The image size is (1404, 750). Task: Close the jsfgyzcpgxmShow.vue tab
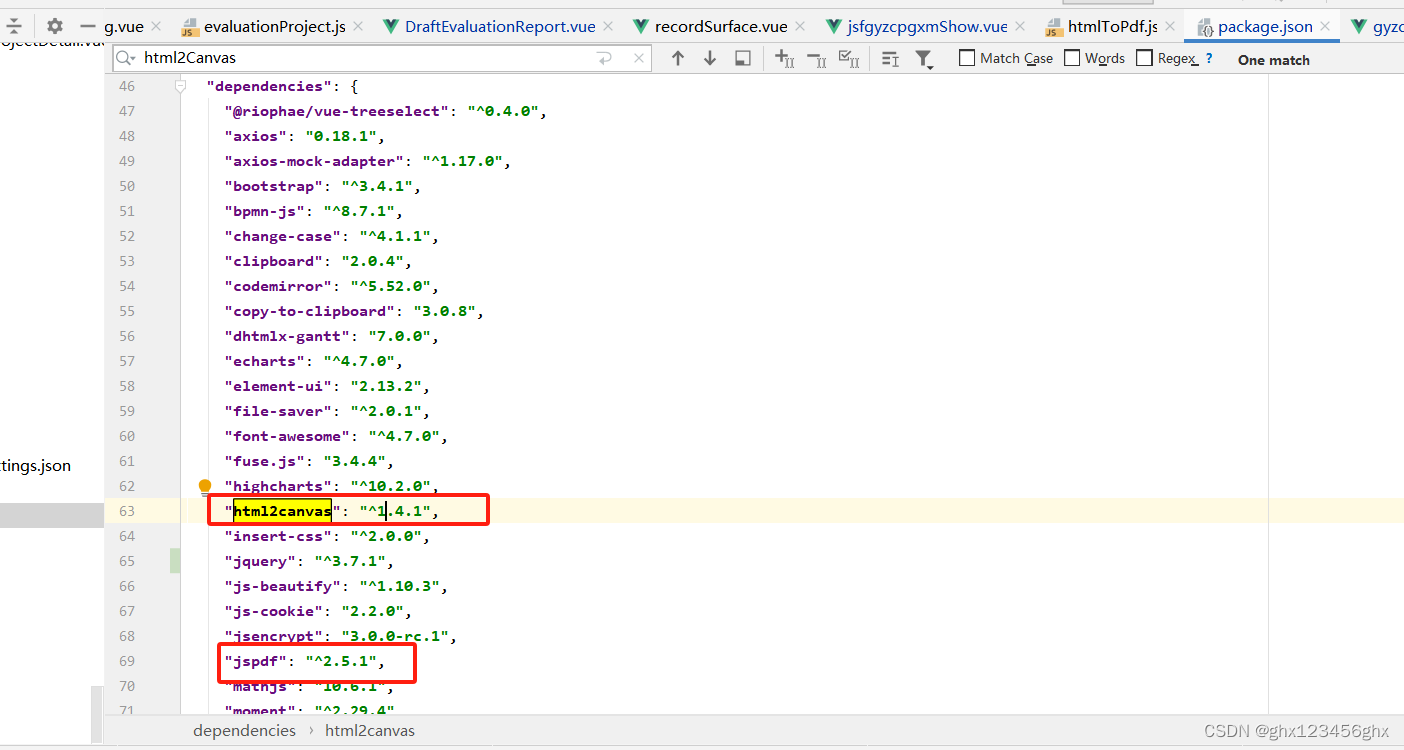(x=1020, y=27)
